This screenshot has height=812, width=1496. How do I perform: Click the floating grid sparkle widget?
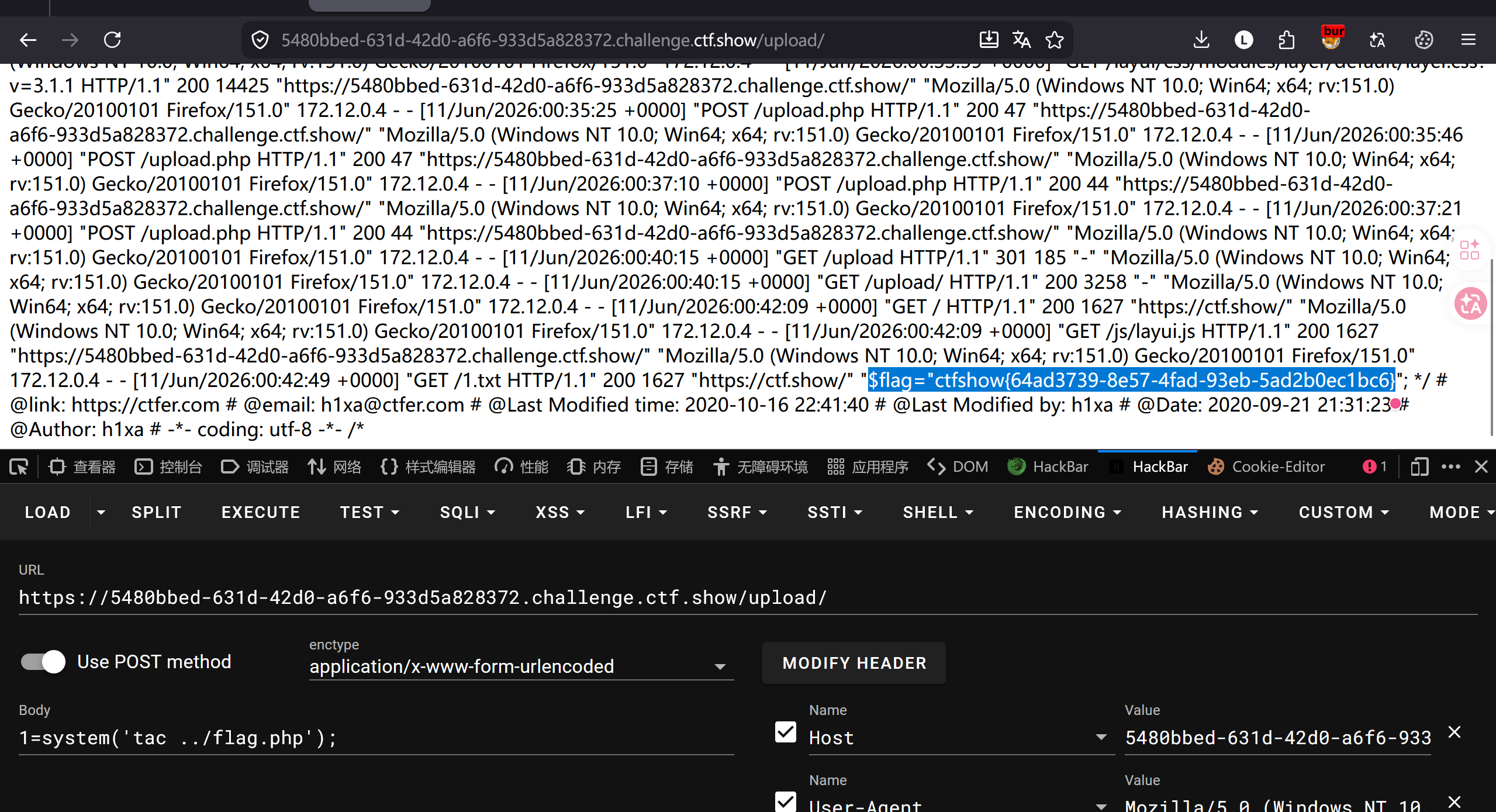(1469, 250)
